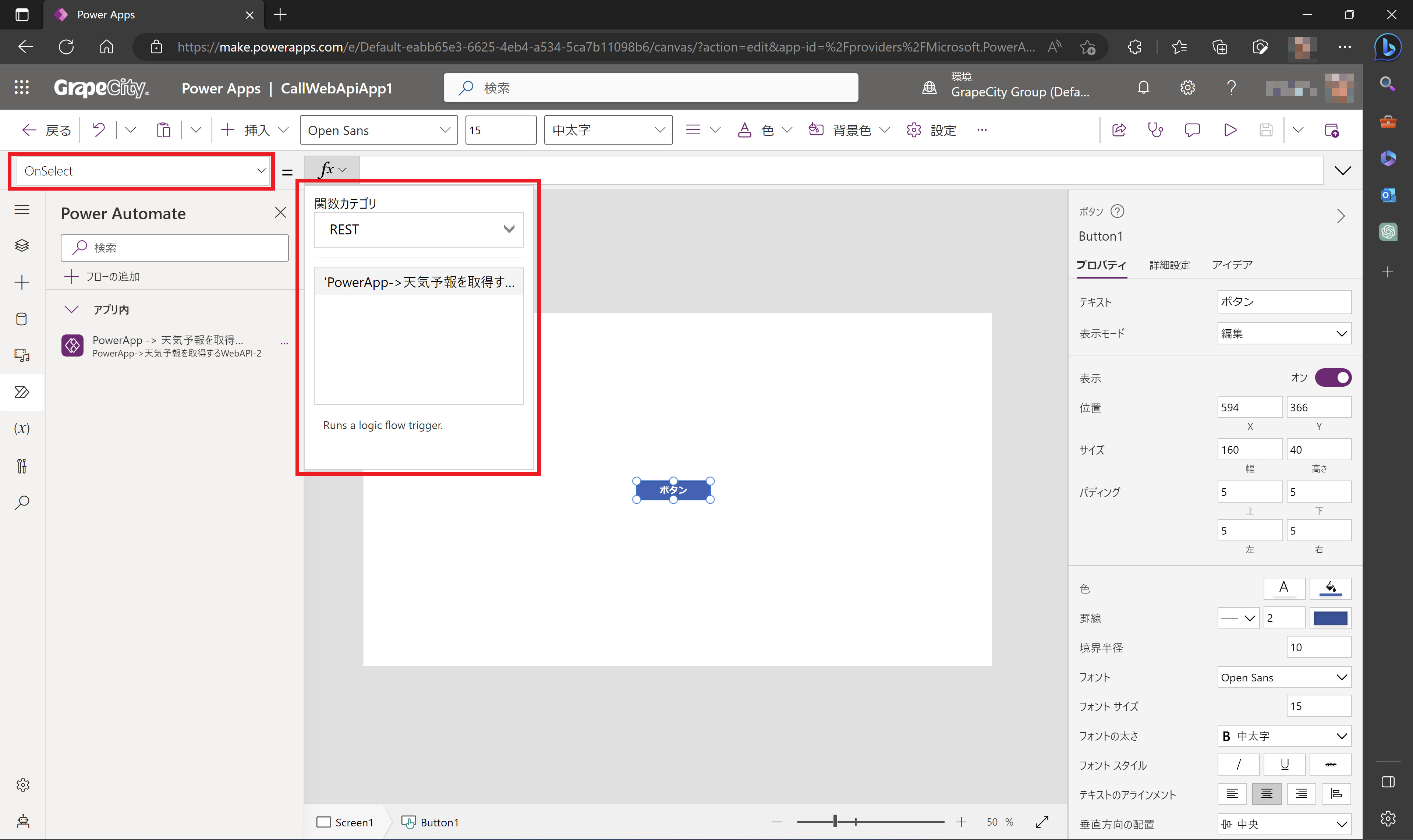The height and width of the screenshot is (840, 1413).
Task: Click the paste clipboard icon
Action: click(163, 130)
